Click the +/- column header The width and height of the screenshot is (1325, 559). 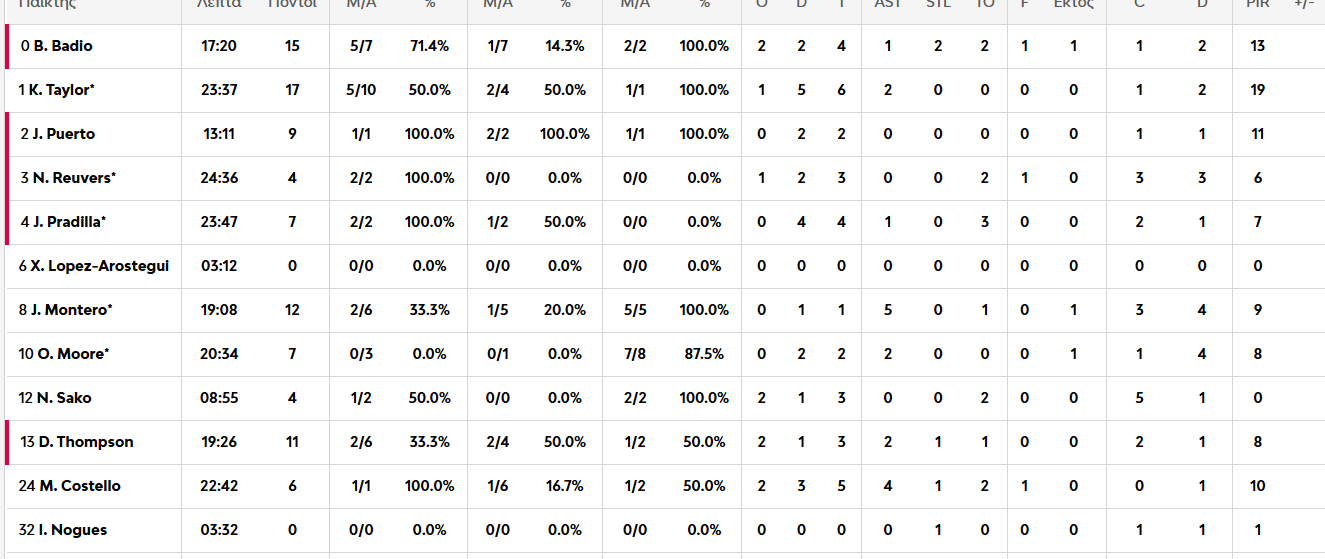pos(1304,4)
